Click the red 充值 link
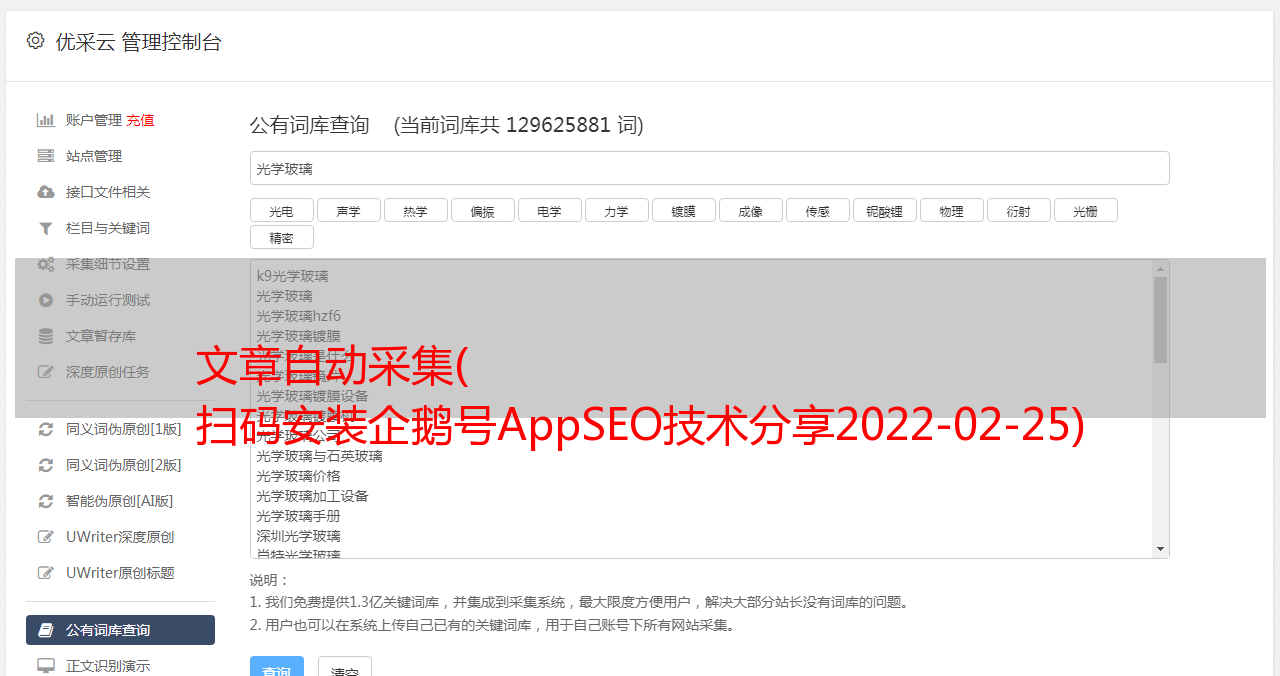 pyautogui.click(x=140, y=120)
